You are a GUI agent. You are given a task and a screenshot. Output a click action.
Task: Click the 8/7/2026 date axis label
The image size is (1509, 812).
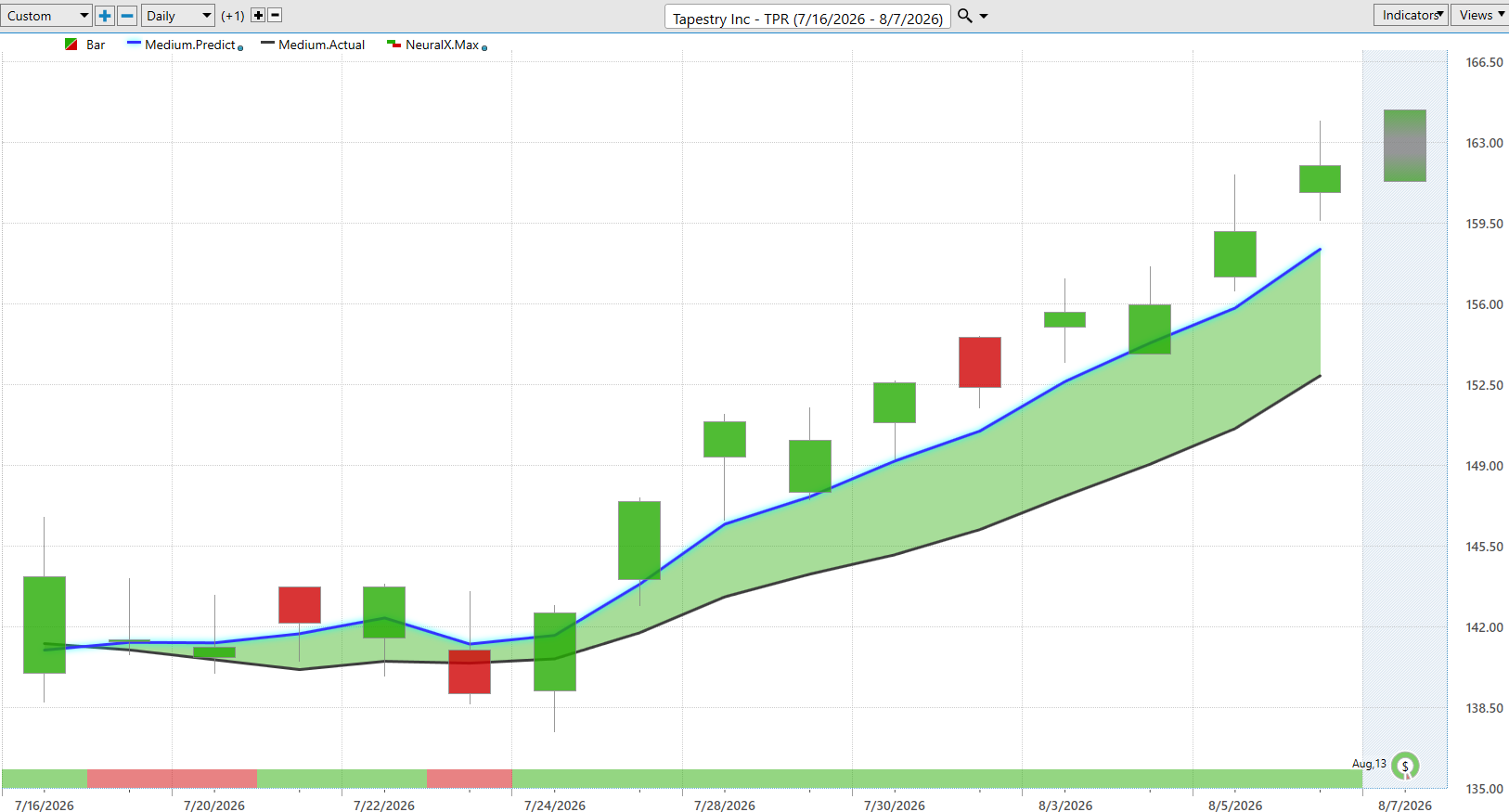click(1405, 806)
